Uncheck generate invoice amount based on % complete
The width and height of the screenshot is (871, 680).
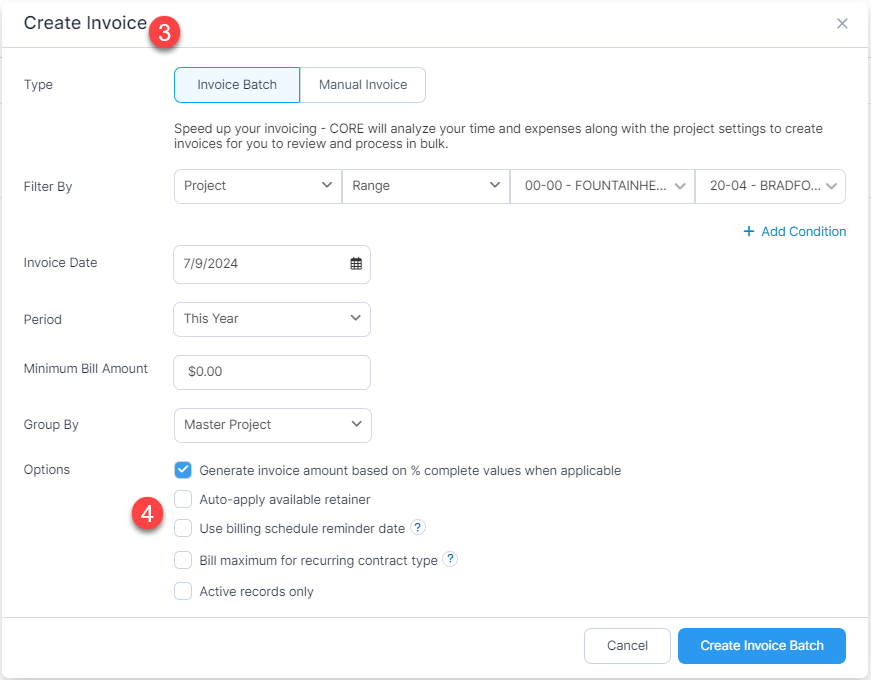click(x=183, y=470)
